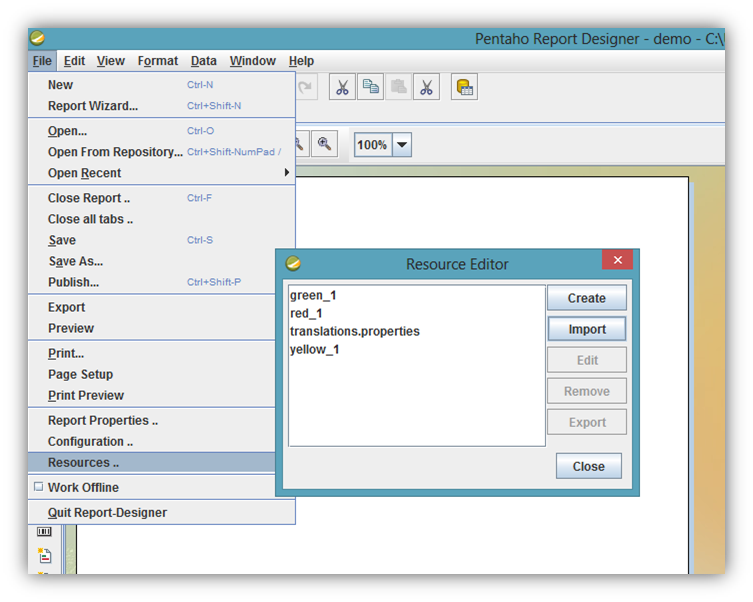
Task: Click the zoom in magnifier icon
Action: (324, 144)
